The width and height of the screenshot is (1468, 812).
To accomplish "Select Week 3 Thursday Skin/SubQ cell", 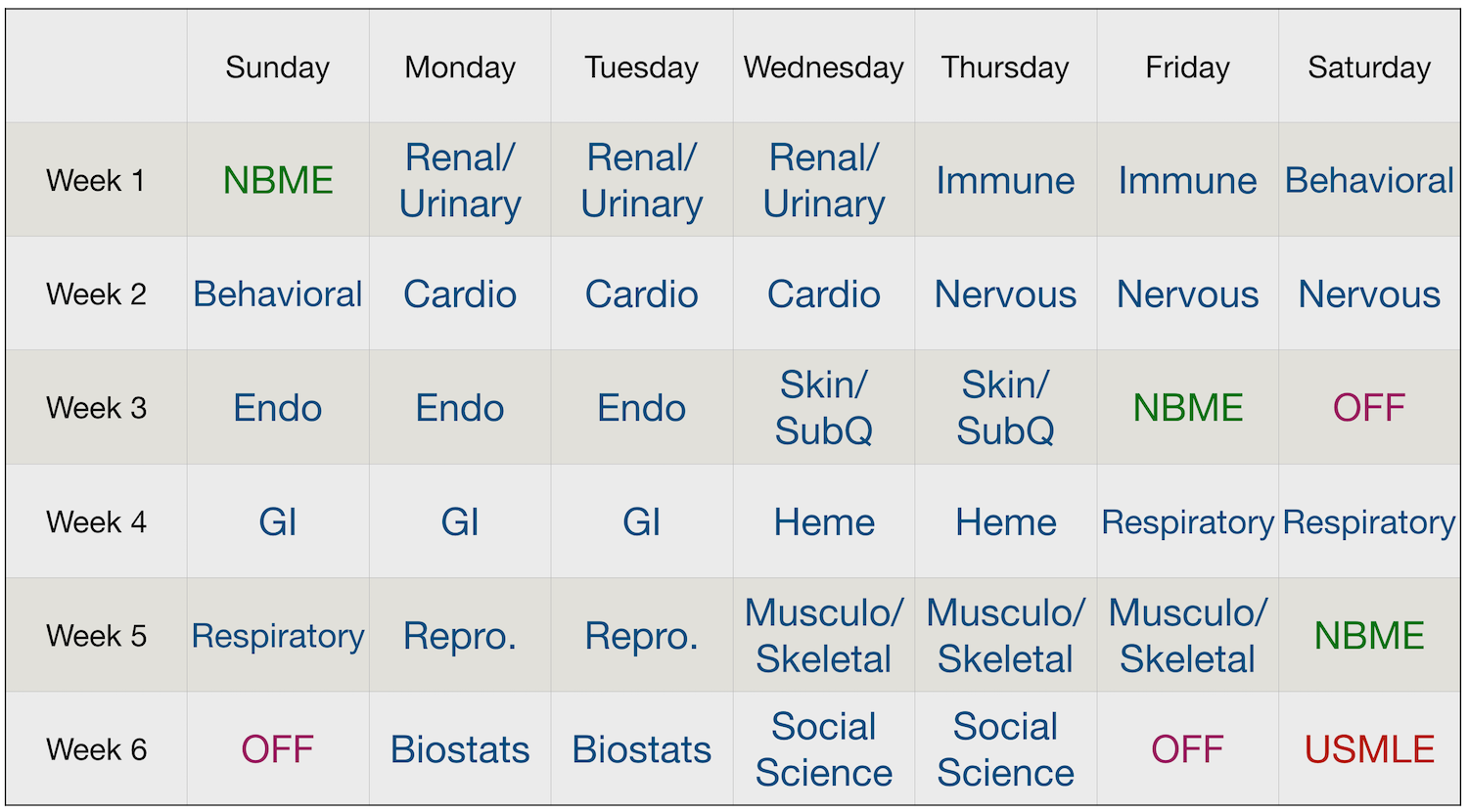I will pos(1005,408).
